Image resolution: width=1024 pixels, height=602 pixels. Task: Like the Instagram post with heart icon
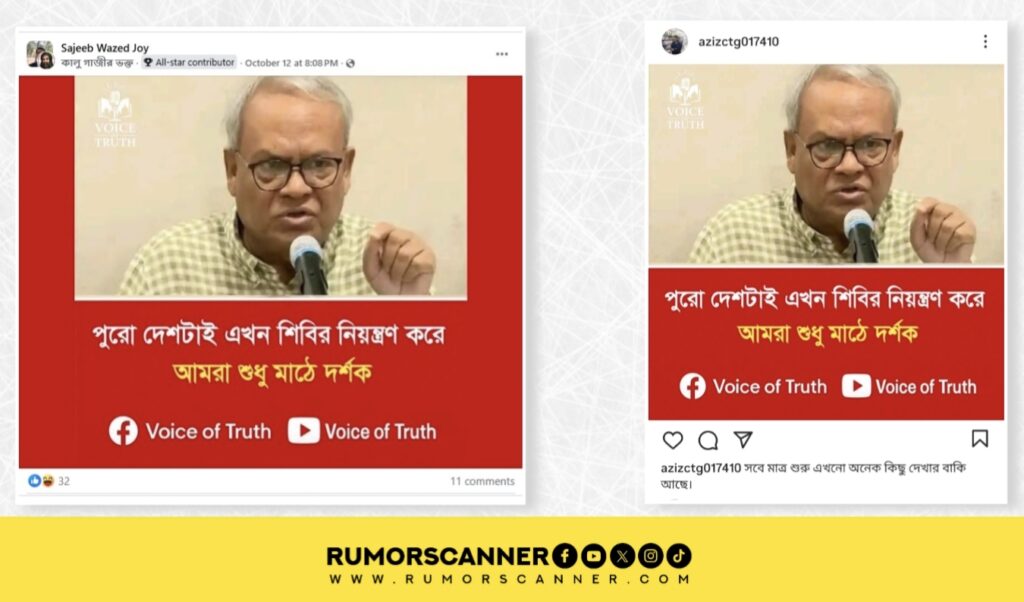[x=673, y=440]
